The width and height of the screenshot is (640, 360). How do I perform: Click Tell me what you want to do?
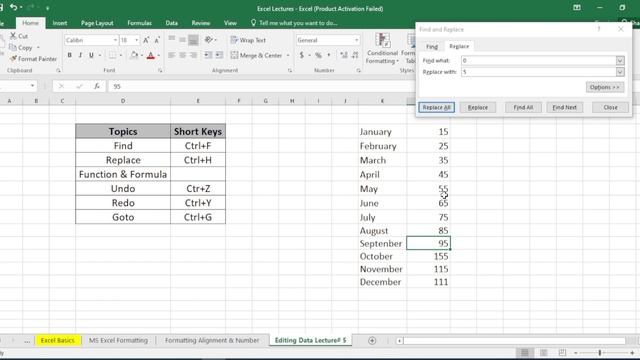(294, 23)
